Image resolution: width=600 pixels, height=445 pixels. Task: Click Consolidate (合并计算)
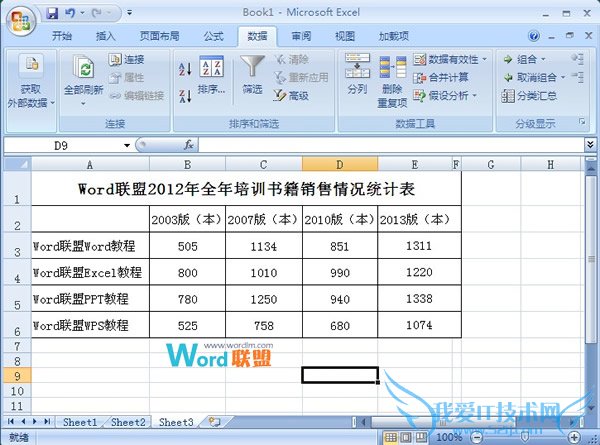click(441, 78)
